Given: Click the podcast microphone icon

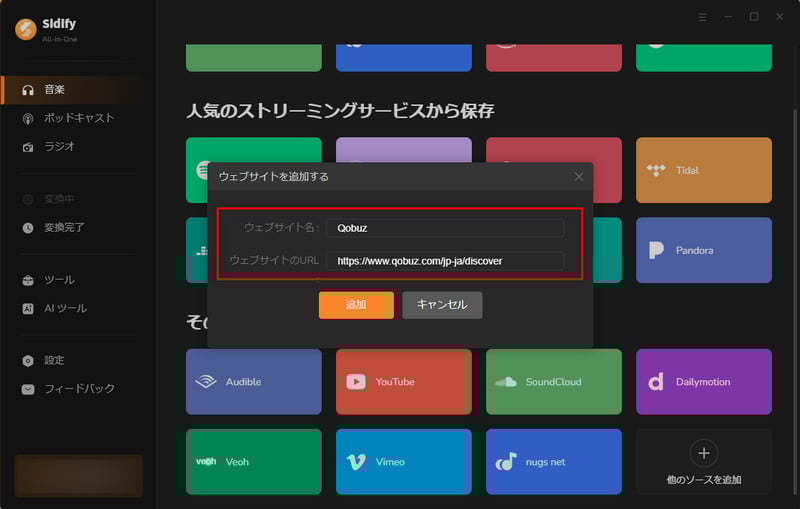Looking at the screenshot, I should (x=28, y=119).
